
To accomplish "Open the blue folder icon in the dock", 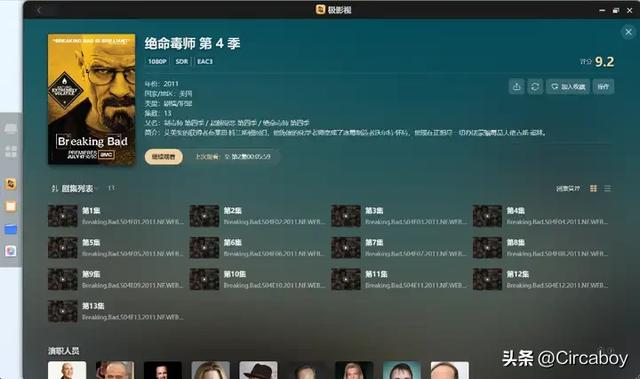I will [11, 229].
